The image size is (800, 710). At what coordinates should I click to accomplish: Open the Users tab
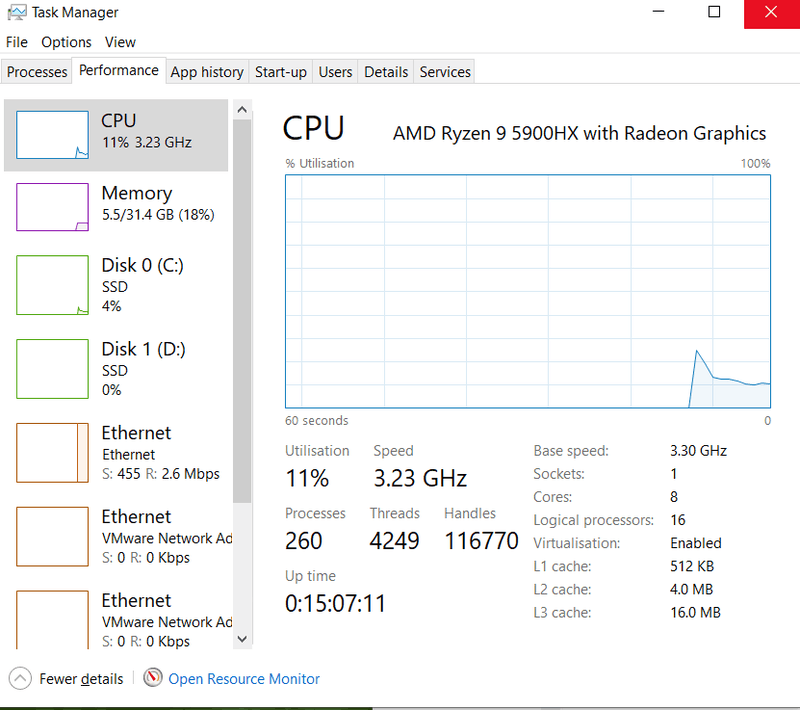point(335,72)
